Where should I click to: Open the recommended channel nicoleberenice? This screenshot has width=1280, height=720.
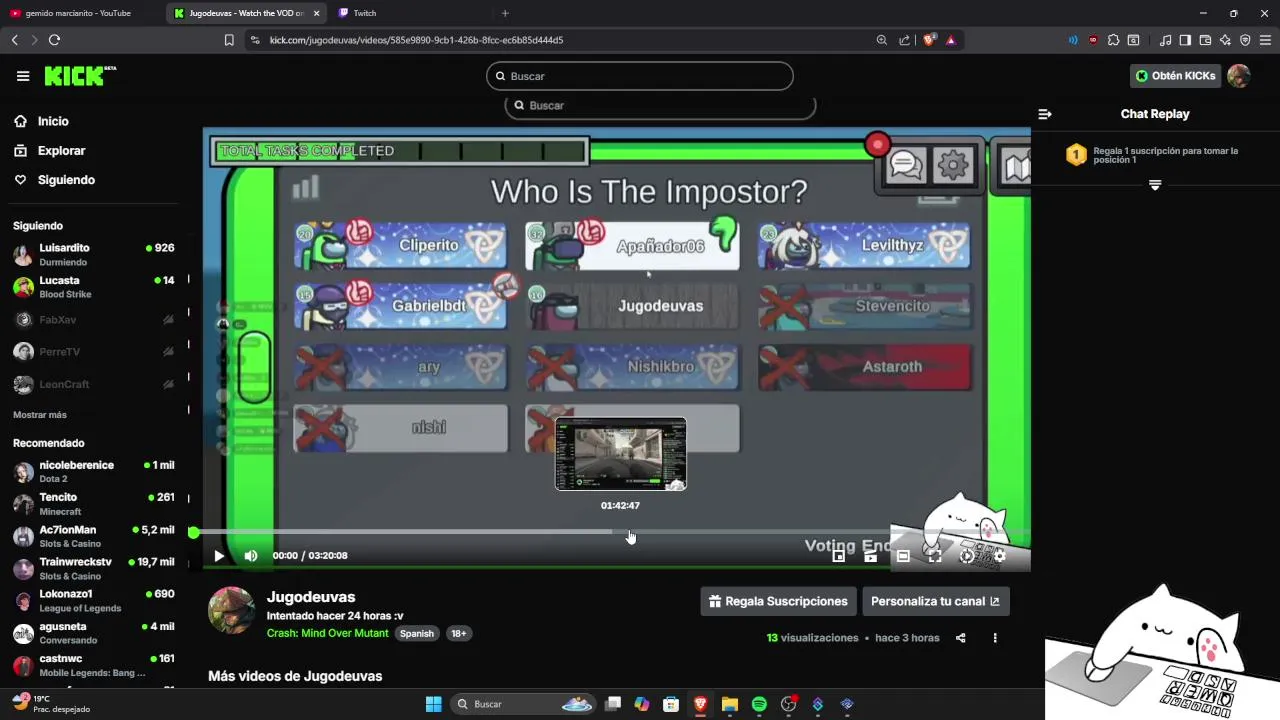94,471
